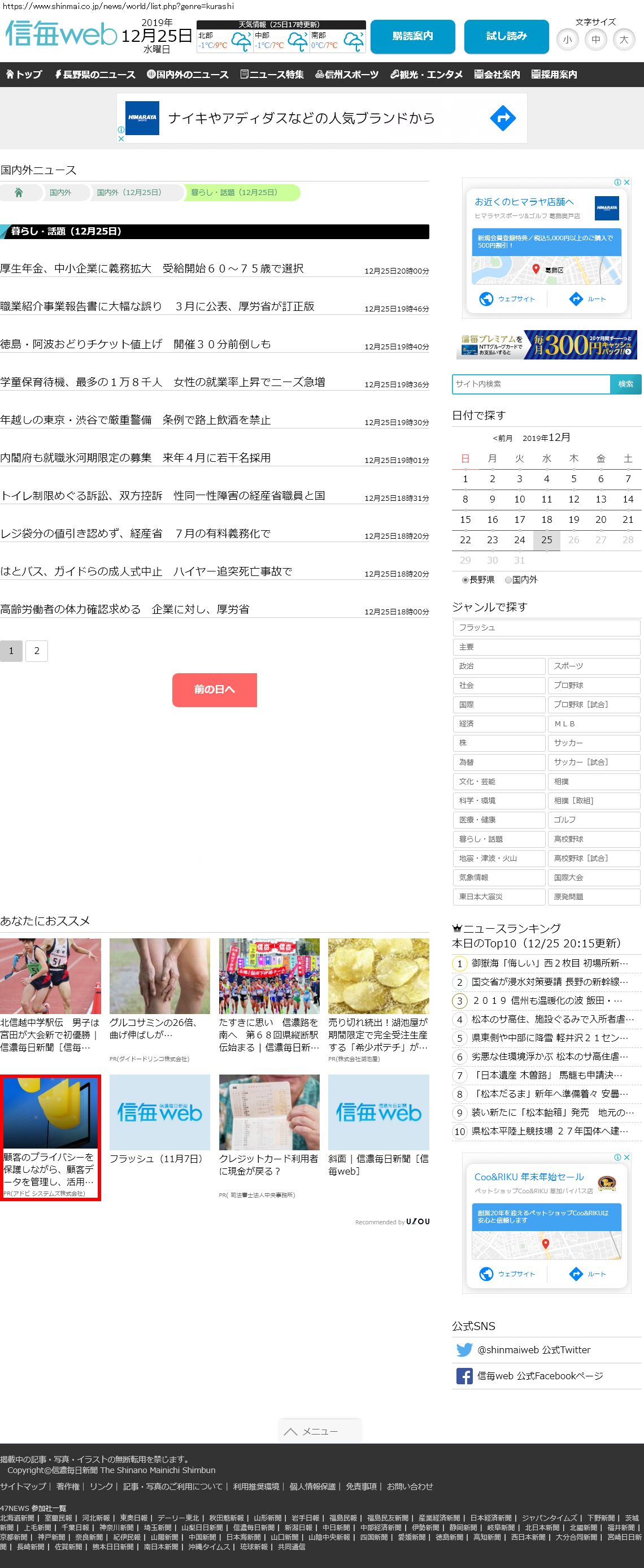Click the home icon in the breadcrumb
Viewport: 644px width, 1568px height.
point(19,192)
